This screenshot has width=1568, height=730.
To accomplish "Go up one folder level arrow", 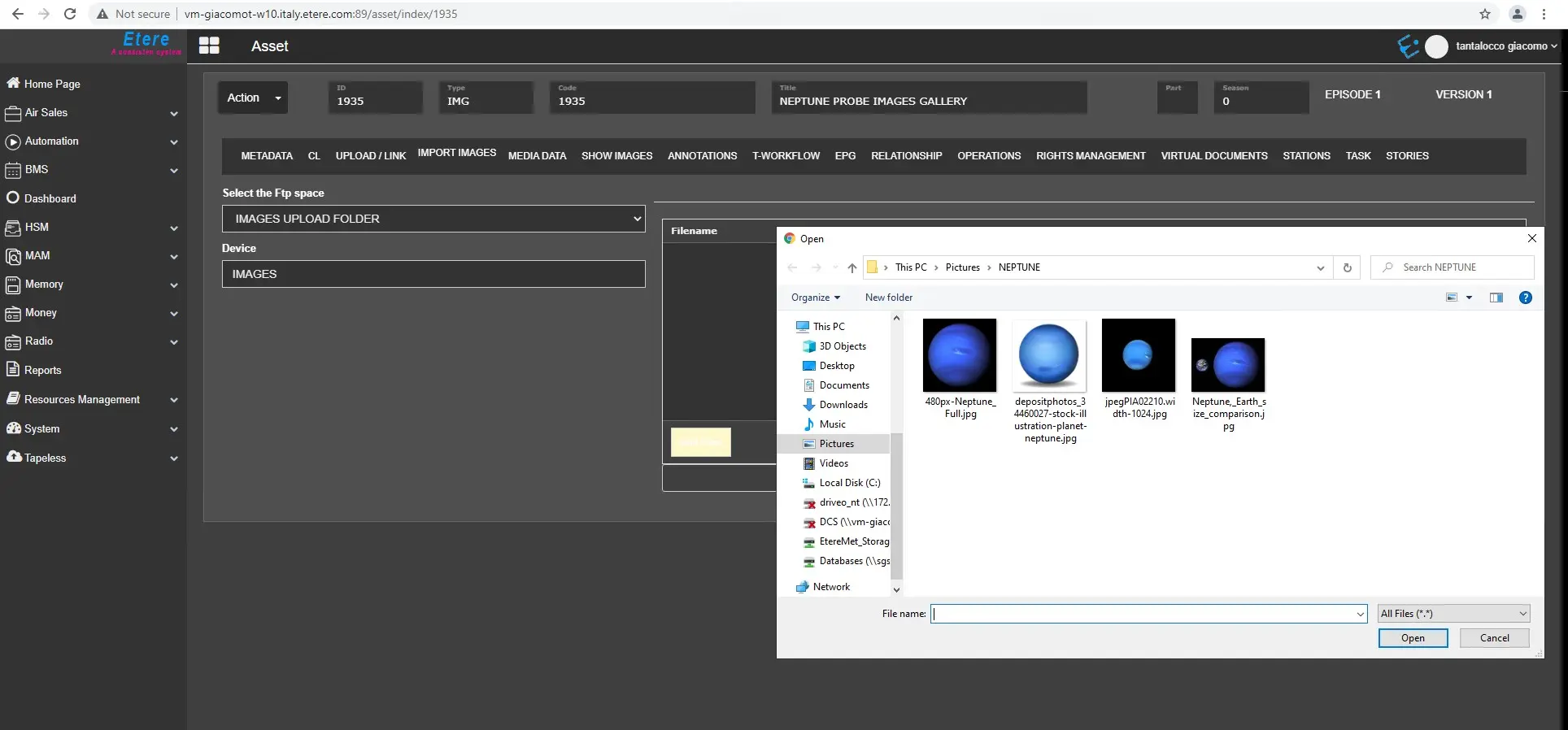I will click(852, 267).
